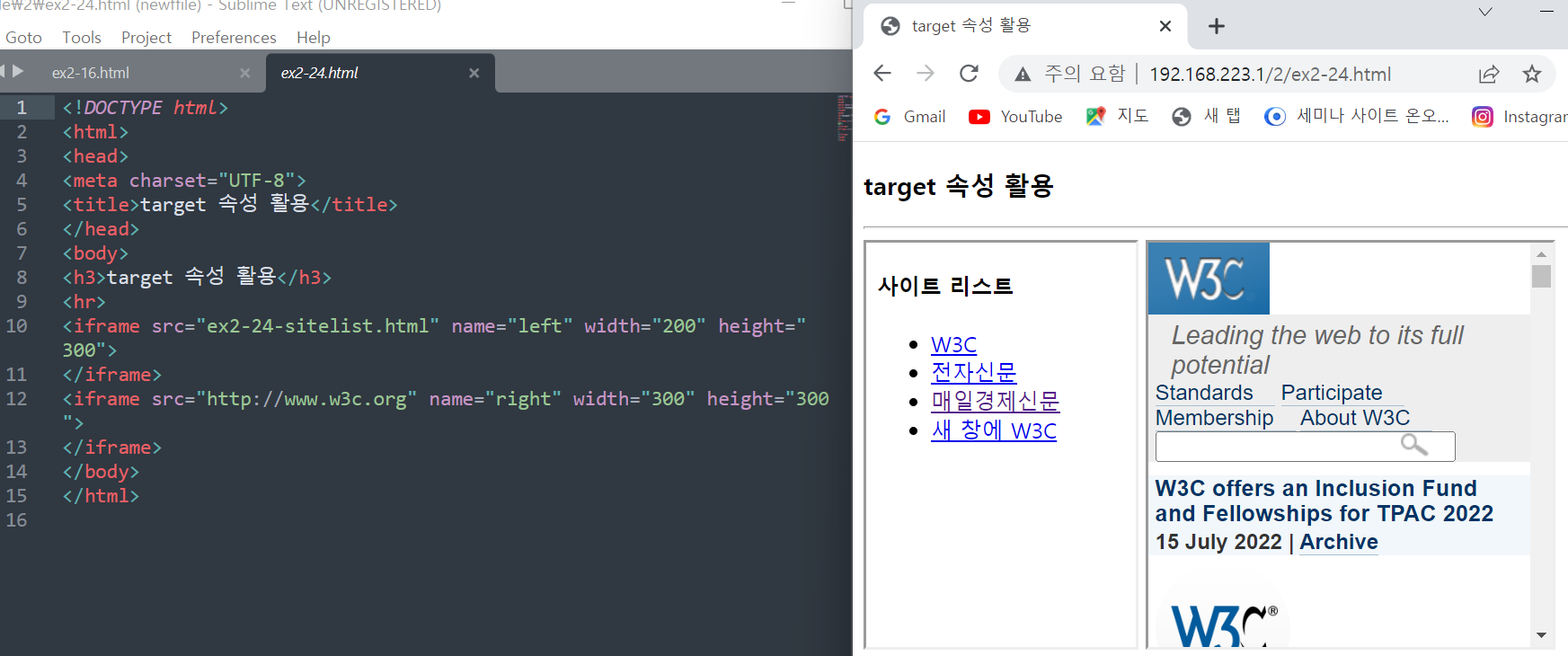Click the '새 창에 W3C' link
This screenshot has width=1568, height=656.
point(994,430)
